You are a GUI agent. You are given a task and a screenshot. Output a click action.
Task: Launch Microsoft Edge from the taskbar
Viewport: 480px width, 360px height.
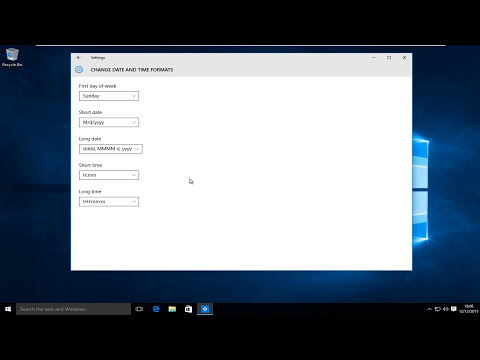tap(156, 309)
